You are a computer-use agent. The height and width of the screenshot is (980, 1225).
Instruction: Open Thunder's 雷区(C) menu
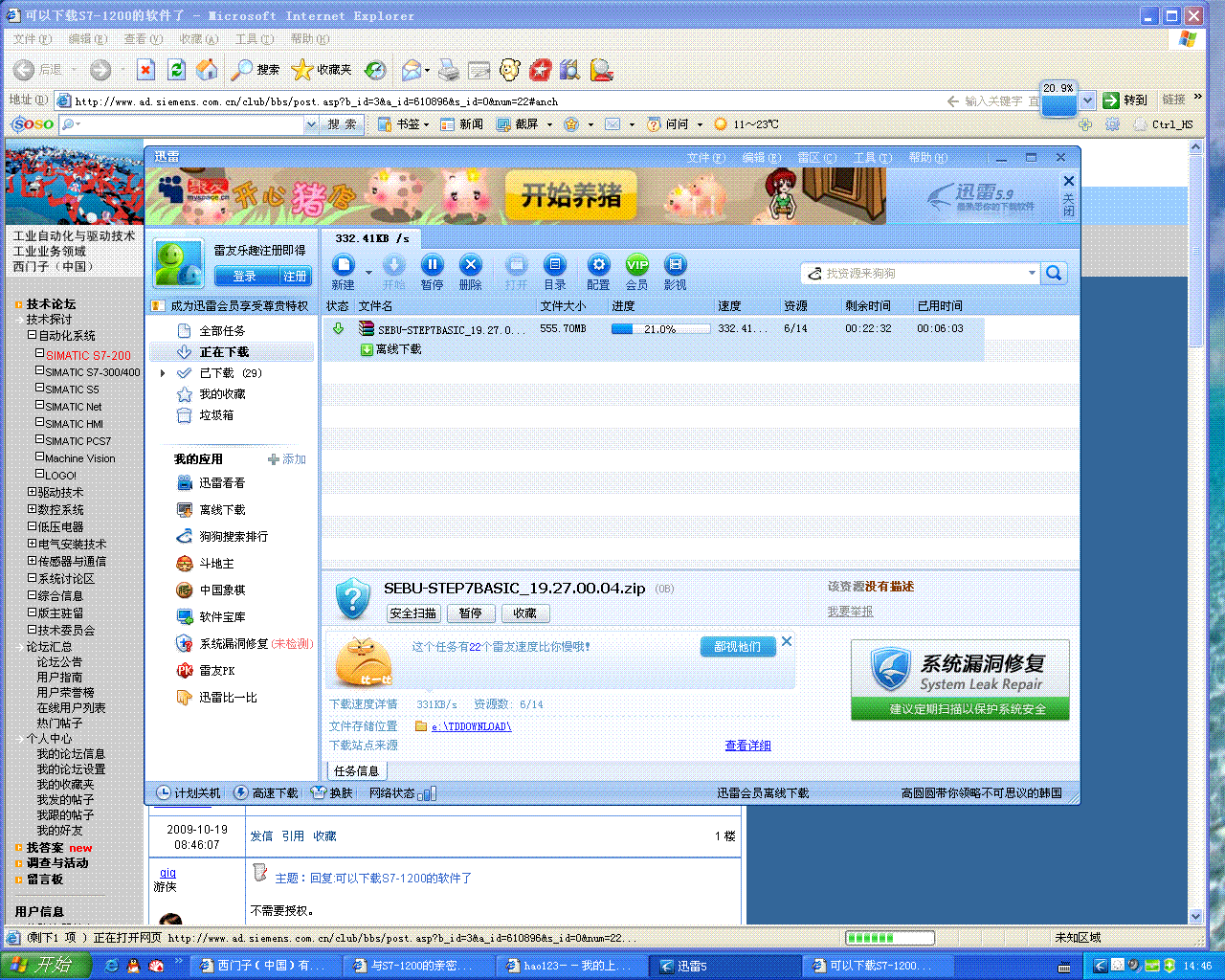tap(816, 158)
